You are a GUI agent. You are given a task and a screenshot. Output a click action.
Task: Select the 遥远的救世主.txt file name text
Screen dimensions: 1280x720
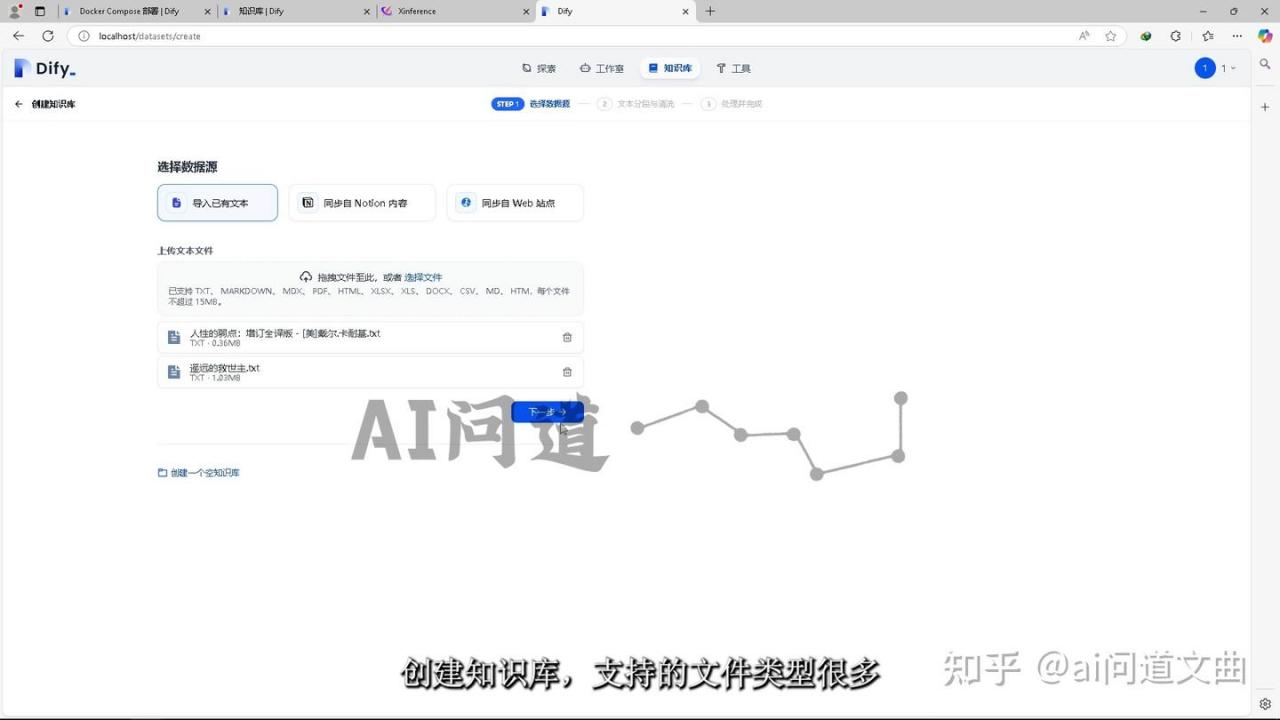point(225,368)
